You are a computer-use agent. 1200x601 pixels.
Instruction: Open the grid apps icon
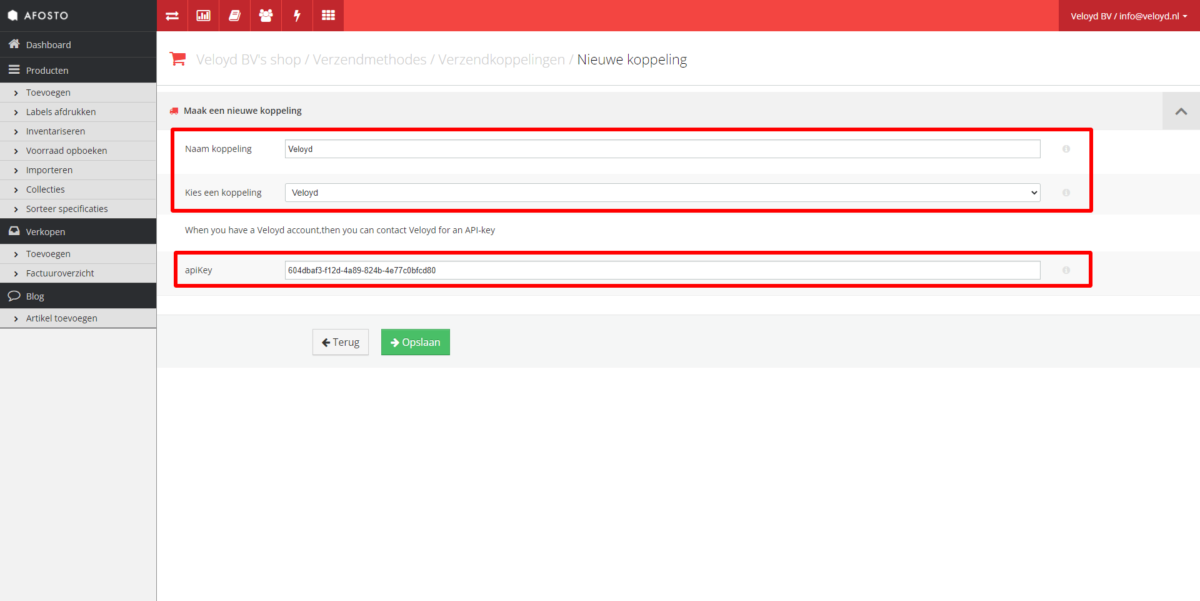tap(328, 15)
